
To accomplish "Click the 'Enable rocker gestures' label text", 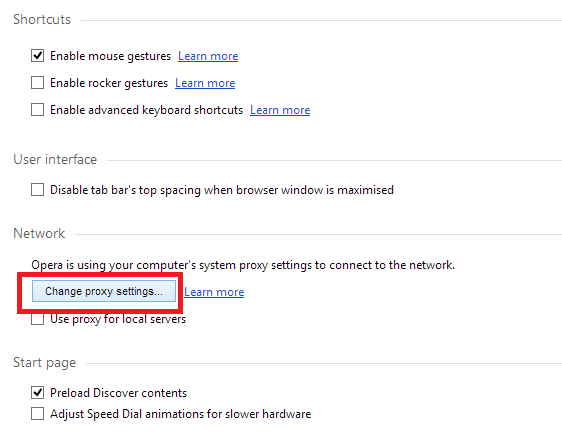I will [109, 83].
